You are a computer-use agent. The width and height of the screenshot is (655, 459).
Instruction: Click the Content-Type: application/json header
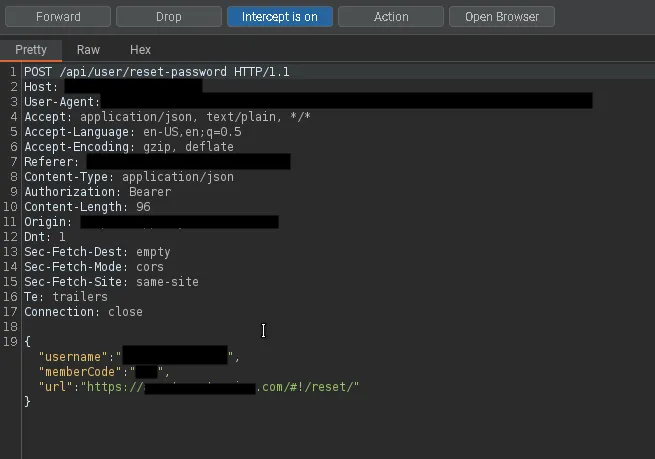pos(129,177)
